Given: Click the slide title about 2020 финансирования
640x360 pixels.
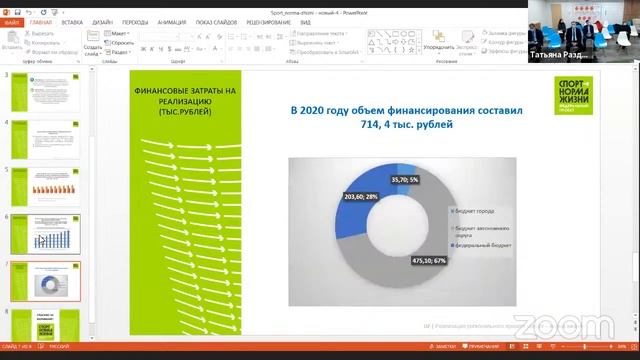Looking at the screenshot, I should [x=407, y=117].
